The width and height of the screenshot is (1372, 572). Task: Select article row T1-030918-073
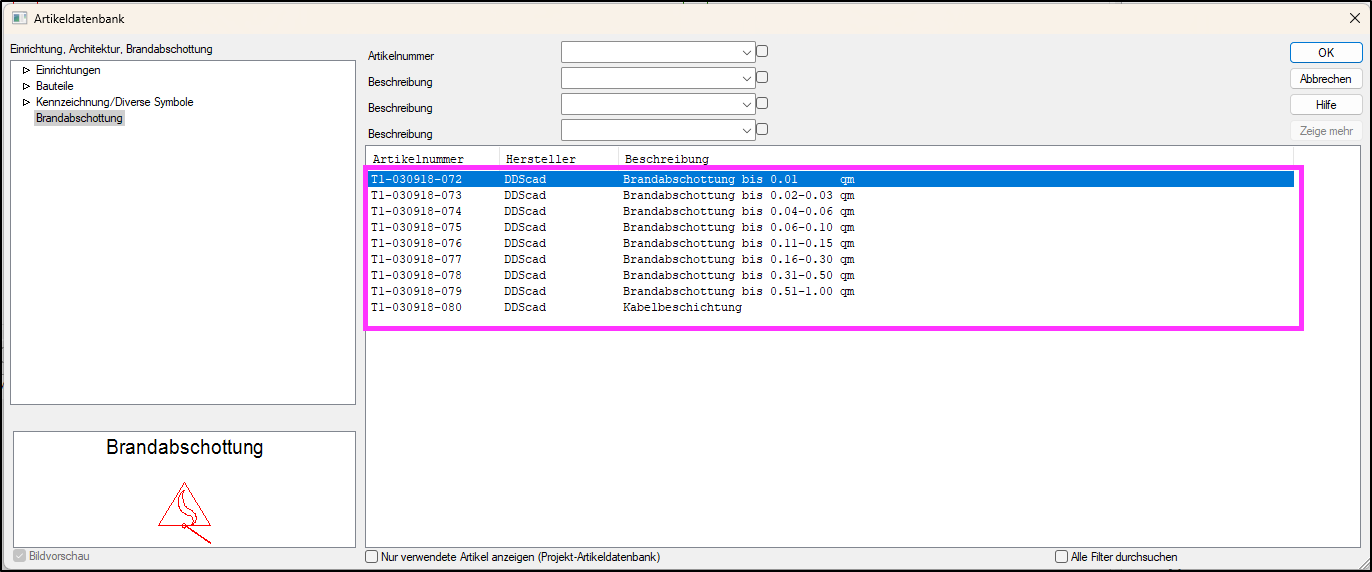(x=830, y=195)
